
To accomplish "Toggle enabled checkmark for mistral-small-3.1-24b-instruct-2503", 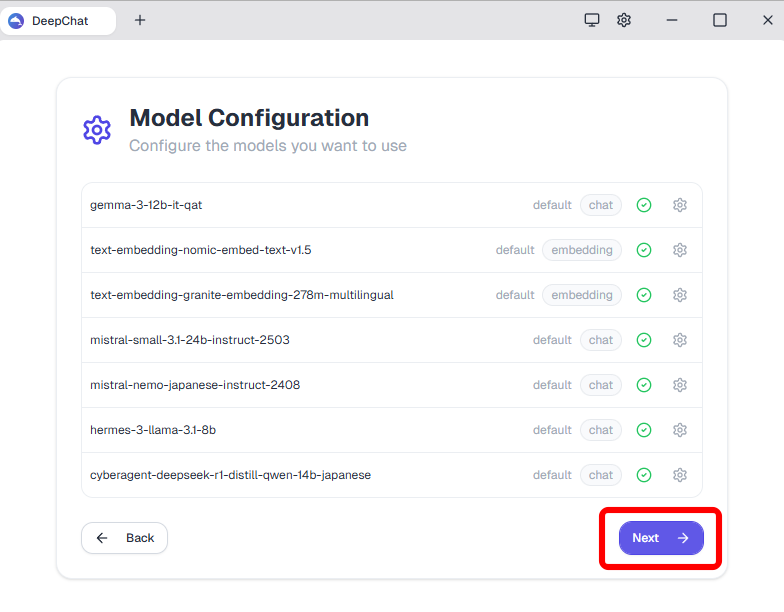I will tap(644, 340).
